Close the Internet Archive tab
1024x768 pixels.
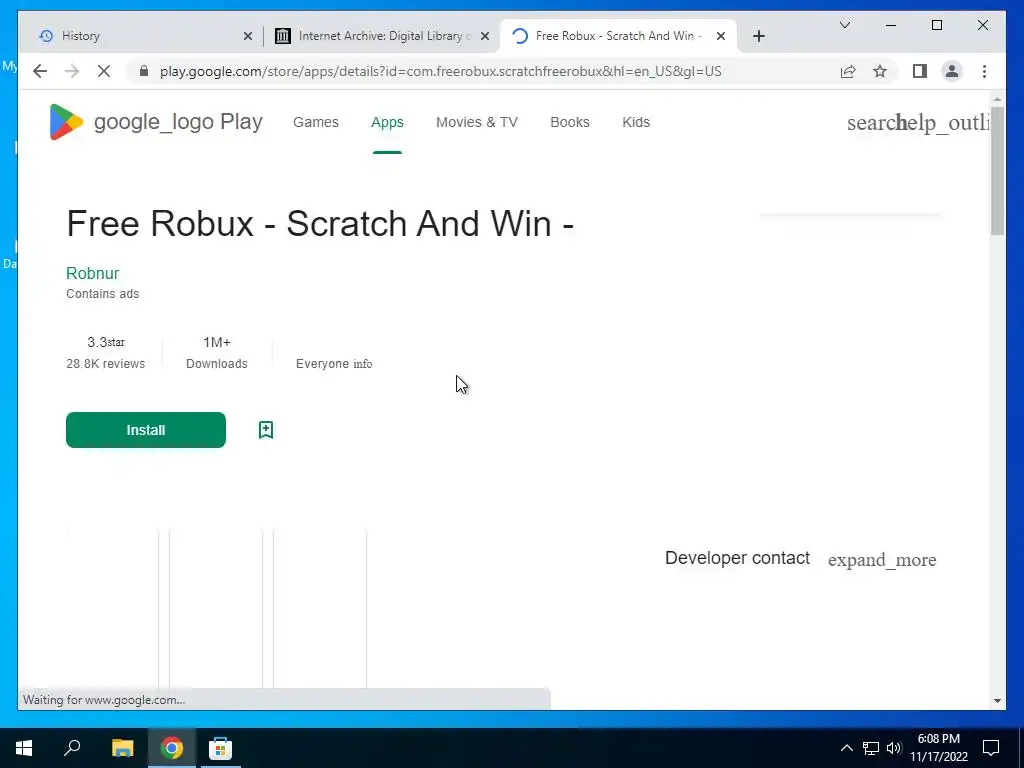pyautogui.click(x=485, y=36)
